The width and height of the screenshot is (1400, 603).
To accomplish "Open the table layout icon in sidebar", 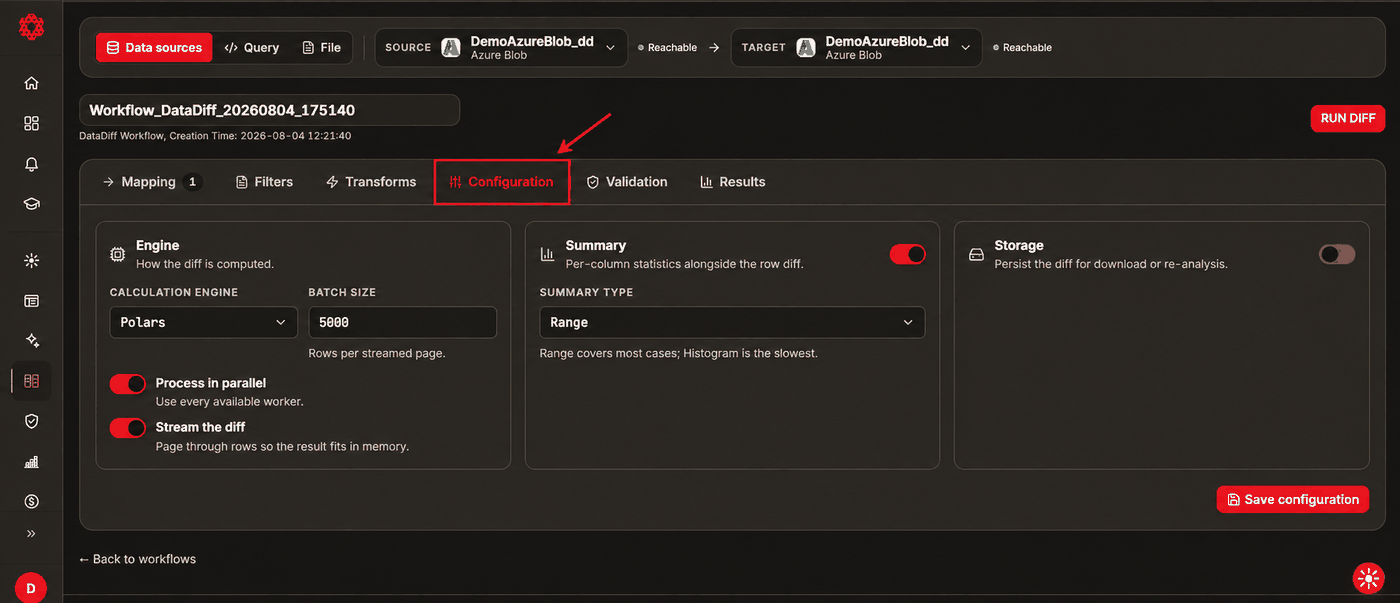I will (31, 300).
